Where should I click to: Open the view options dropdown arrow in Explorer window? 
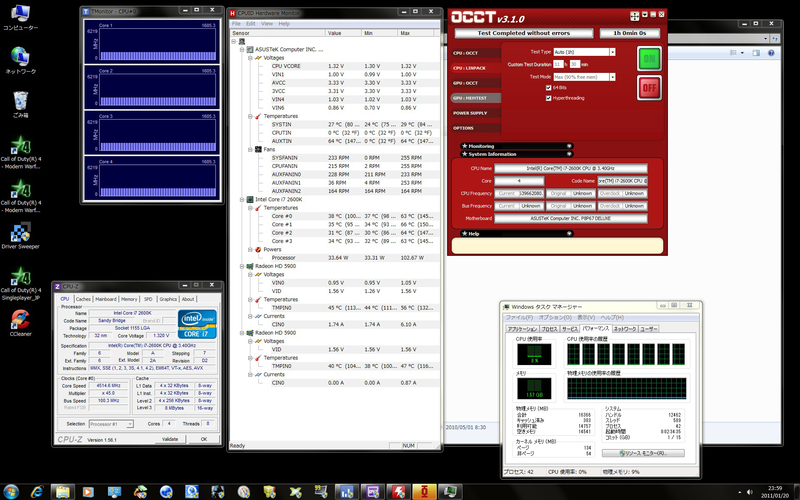click(742, 53)
